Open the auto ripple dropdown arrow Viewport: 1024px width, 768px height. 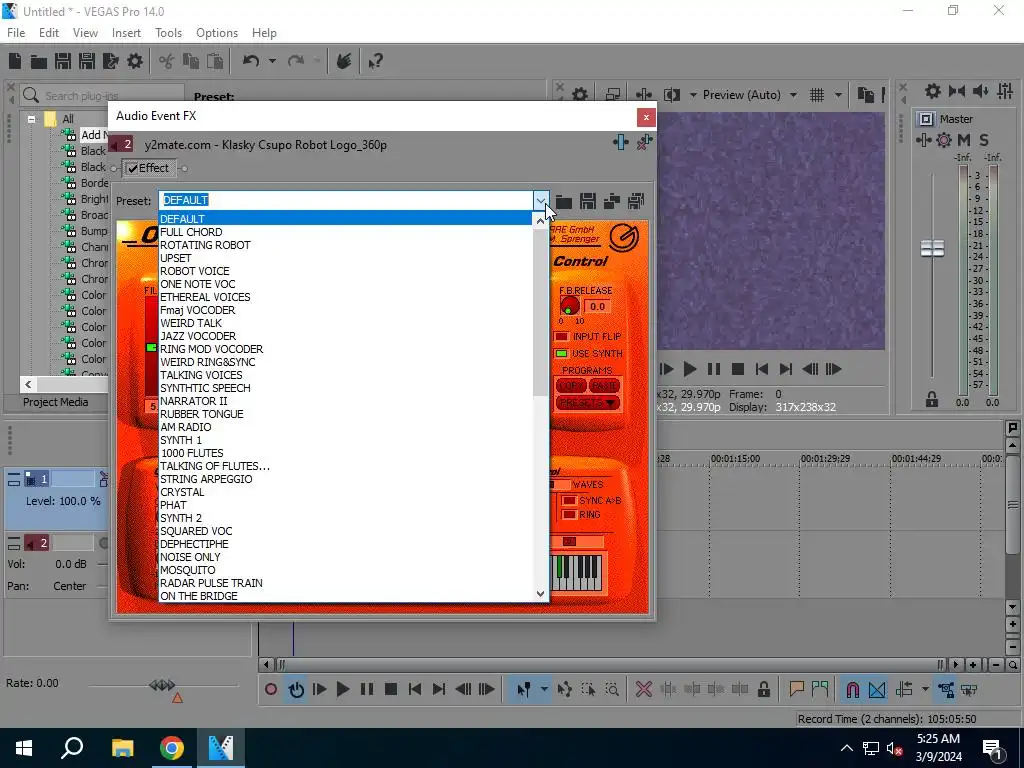coord(925,689)
